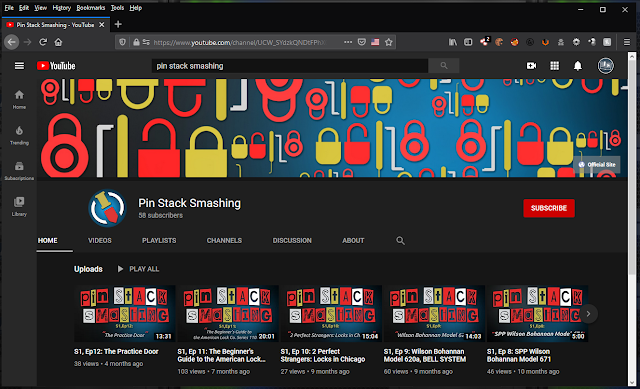Open the account avatar menu
The height and width of the screenshot is (389, 640).
click(x=606, y=66)
